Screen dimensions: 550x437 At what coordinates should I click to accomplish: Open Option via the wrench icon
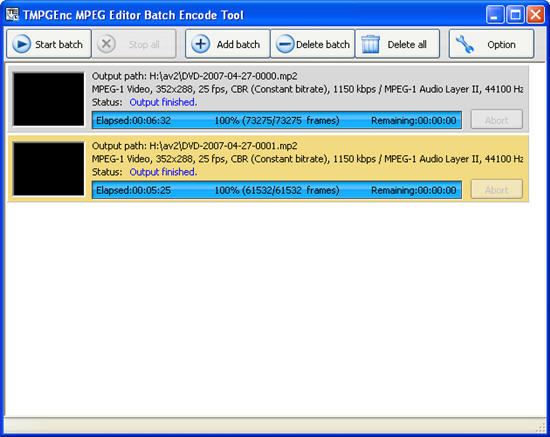464,45
